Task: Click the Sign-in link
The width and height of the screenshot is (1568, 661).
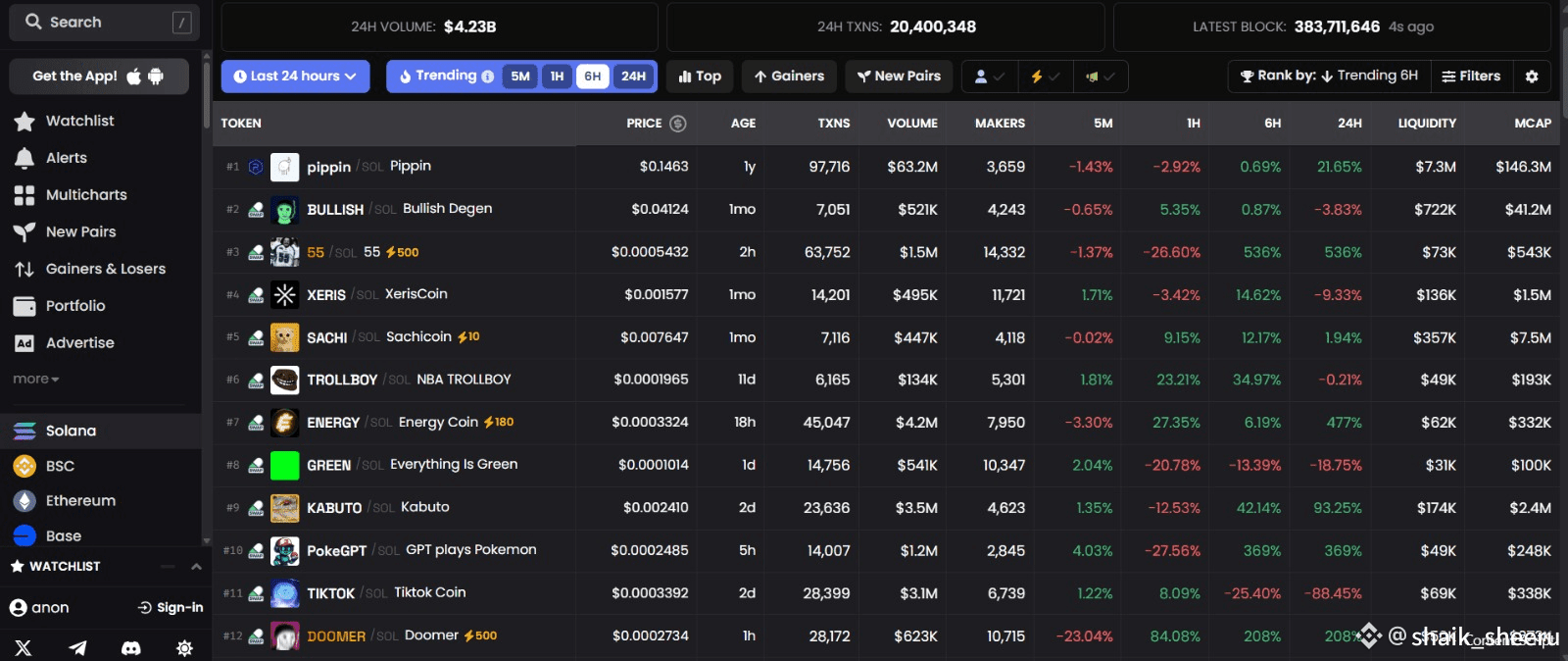Action: coord(171,608)
